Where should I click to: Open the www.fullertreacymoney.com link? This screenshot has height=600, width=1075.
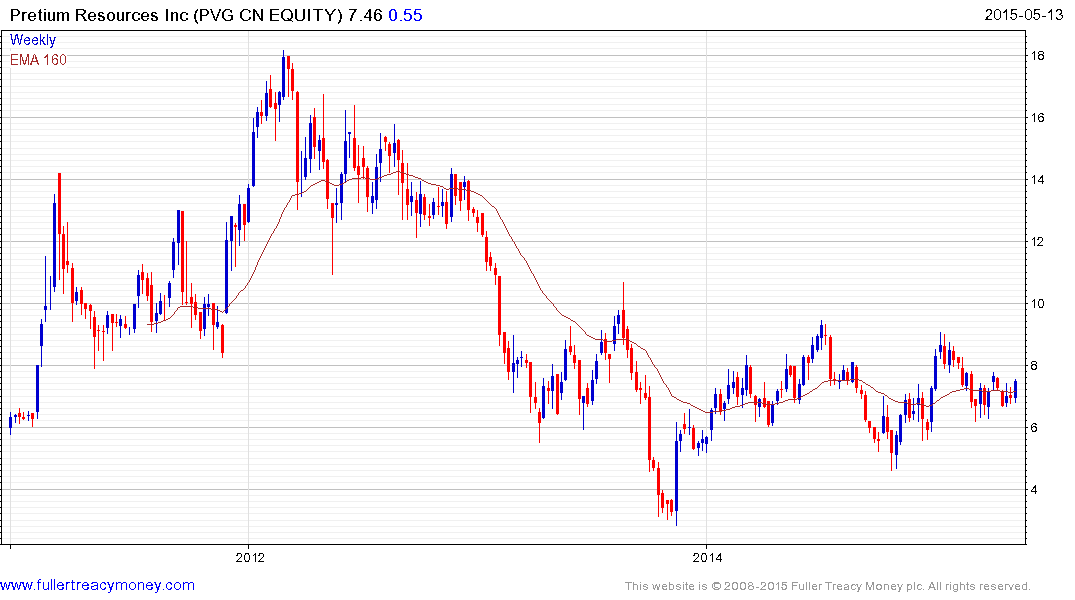[x=97, y=586]
